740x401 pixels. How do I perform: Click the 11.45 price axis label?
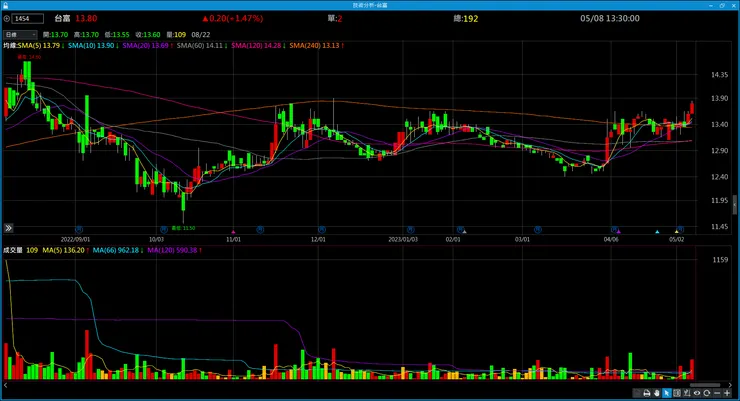click(x=719, y=226)
